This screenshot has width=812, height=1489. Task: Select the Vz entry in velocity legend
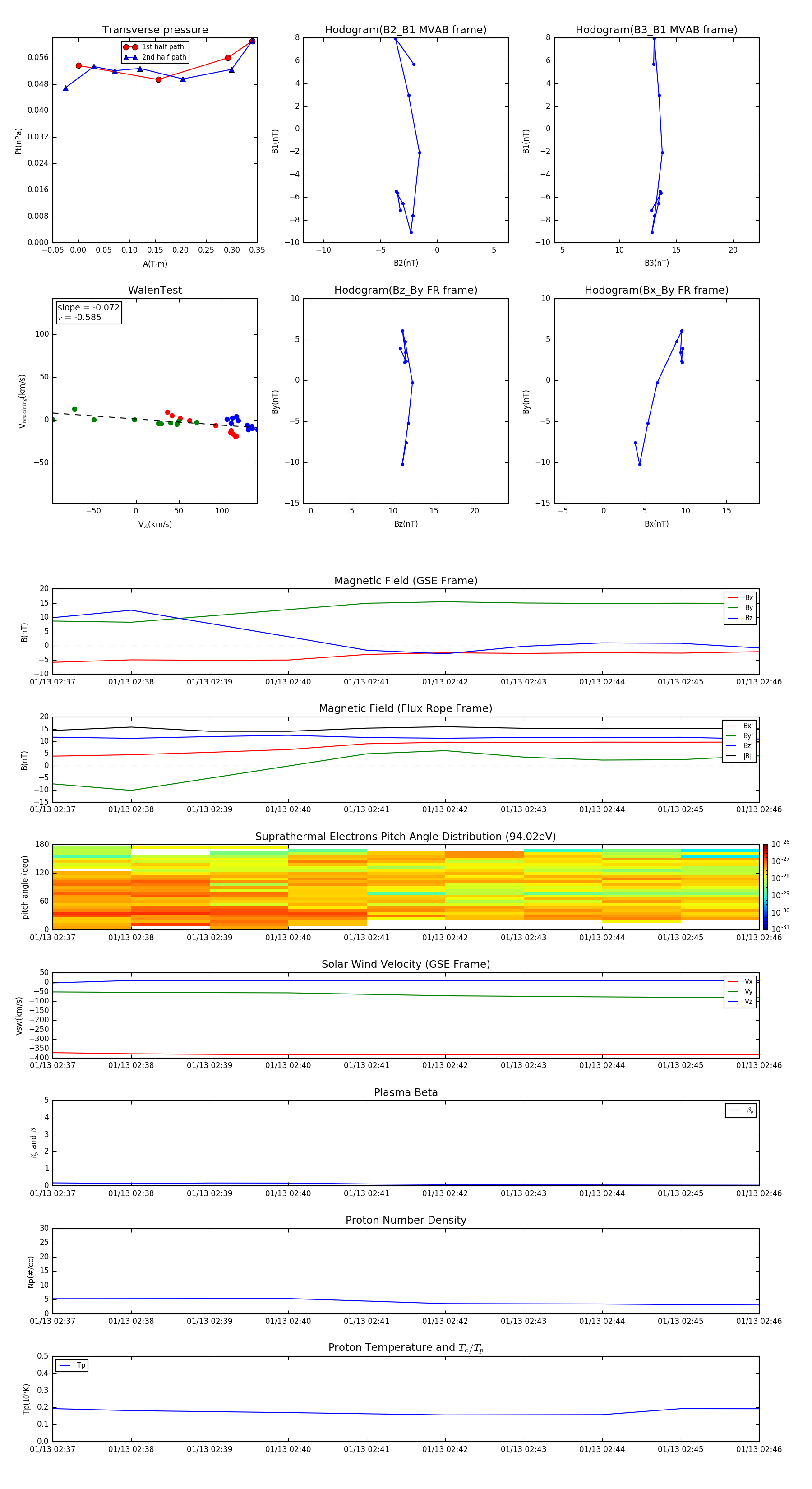[x=740, y=1002]
